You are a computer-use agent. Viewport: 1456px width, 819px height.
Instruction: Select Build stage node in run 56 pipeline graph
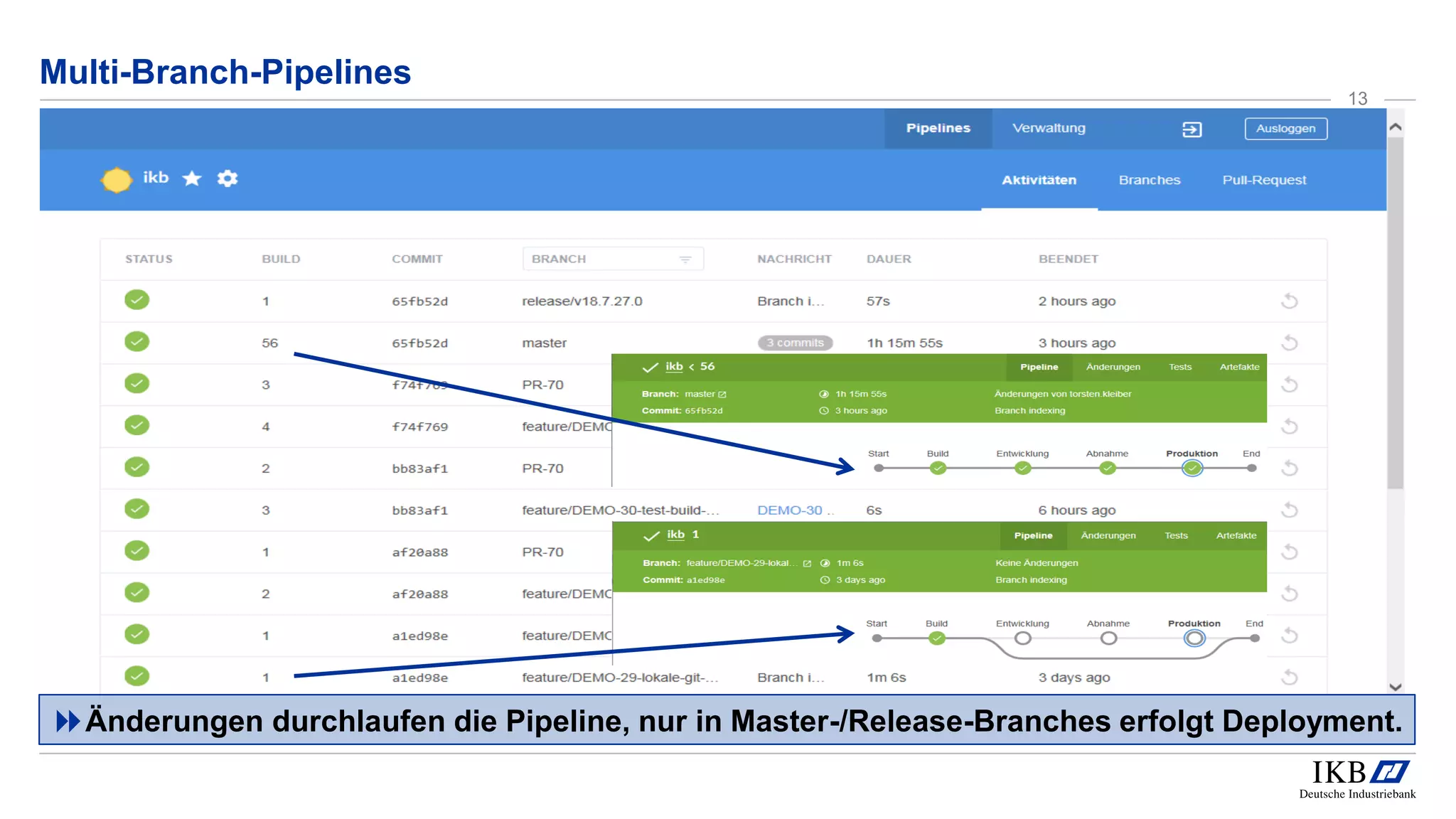point(938,468)
